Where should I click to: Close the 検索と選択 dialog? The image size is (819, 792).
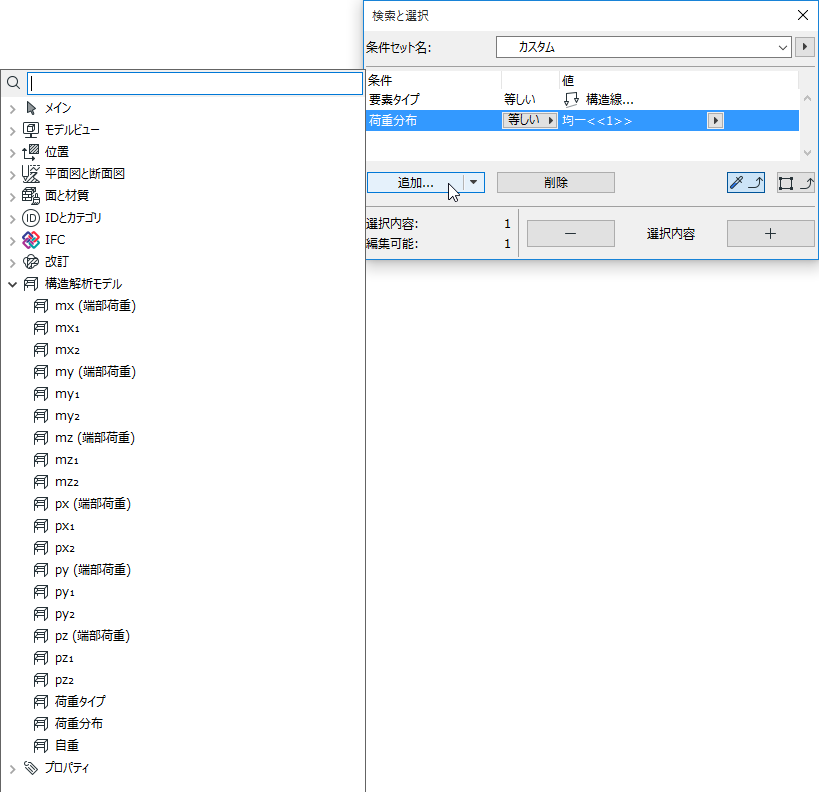803,15
